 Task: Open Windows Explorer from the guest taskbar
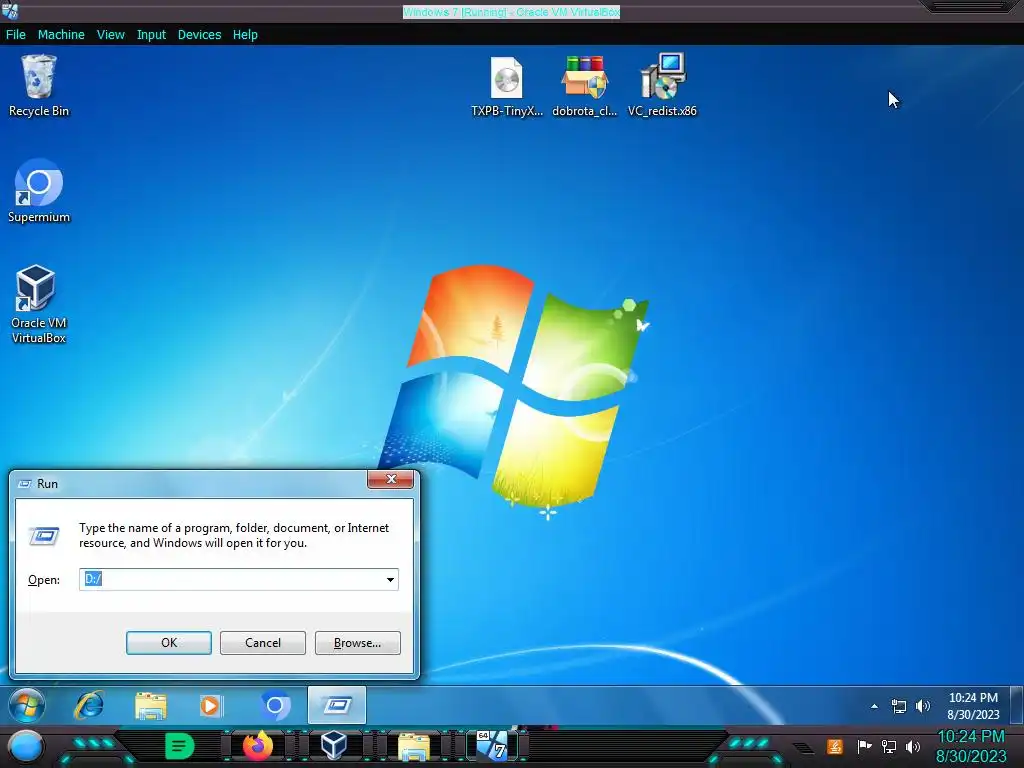[151, 705]
